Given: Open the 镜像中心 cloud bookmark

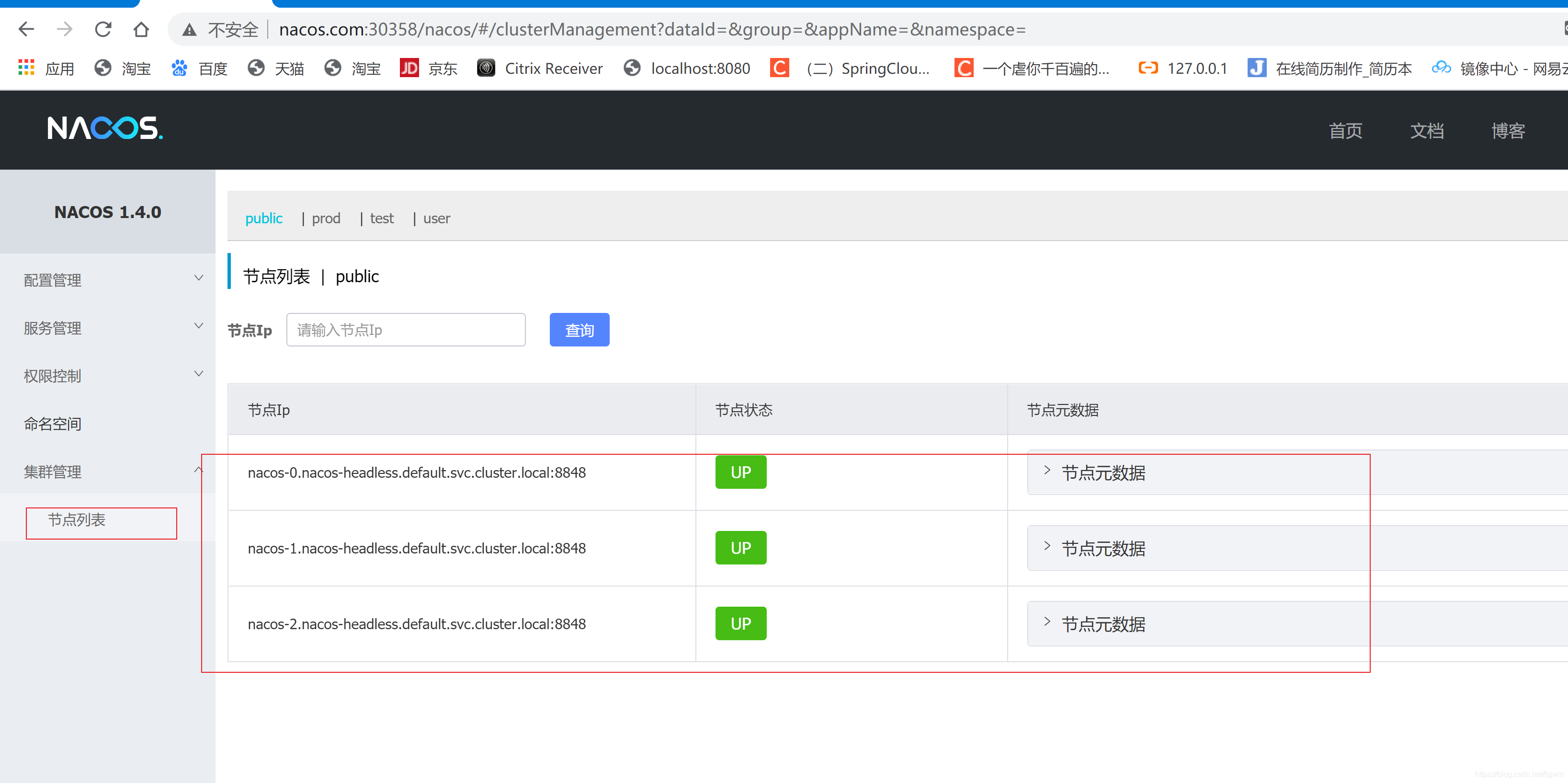Looking at the screenshot, I should tap(1499, 68).
